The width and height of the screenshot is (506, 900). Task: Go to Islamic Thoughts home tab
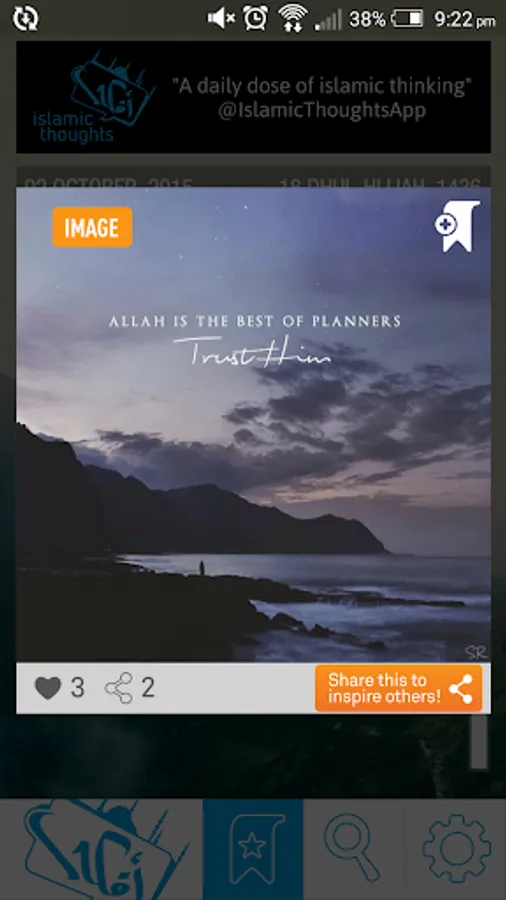point(101,849)
